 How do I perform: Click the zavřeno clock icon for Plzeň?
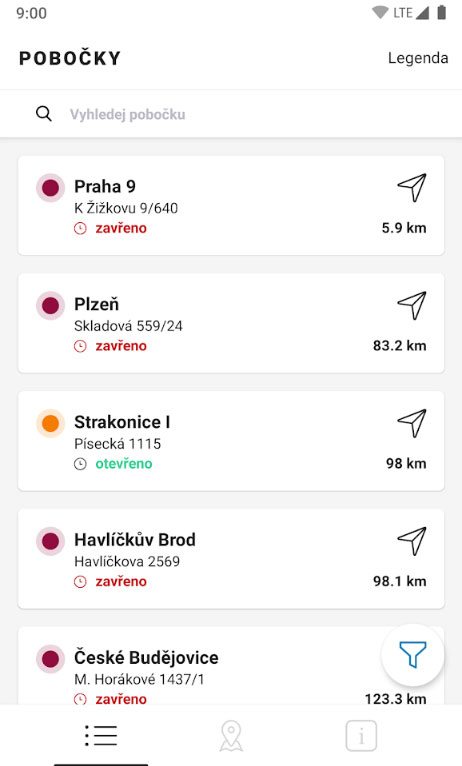click(80, 346)
